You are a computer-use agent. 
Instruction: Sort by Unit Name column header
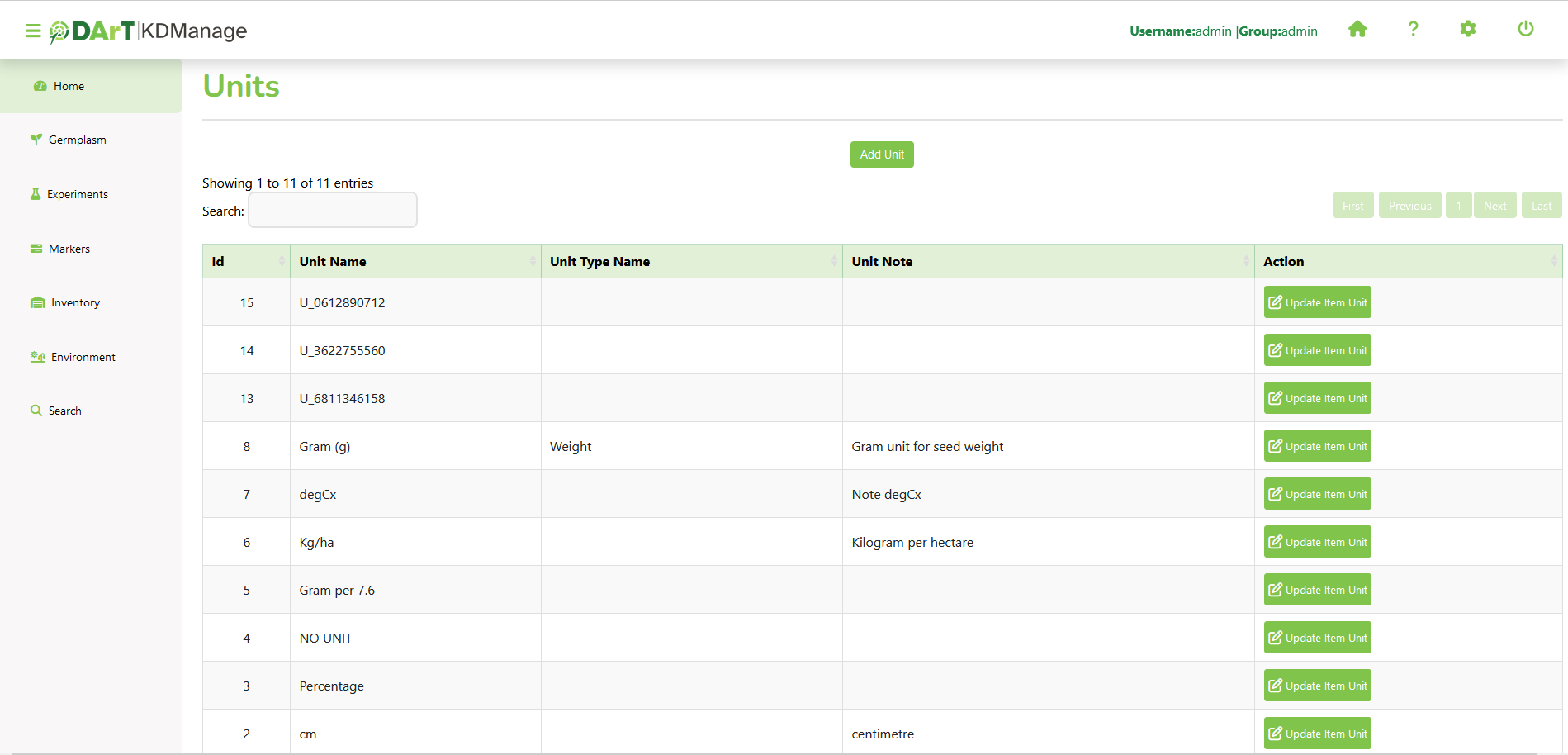415,261
